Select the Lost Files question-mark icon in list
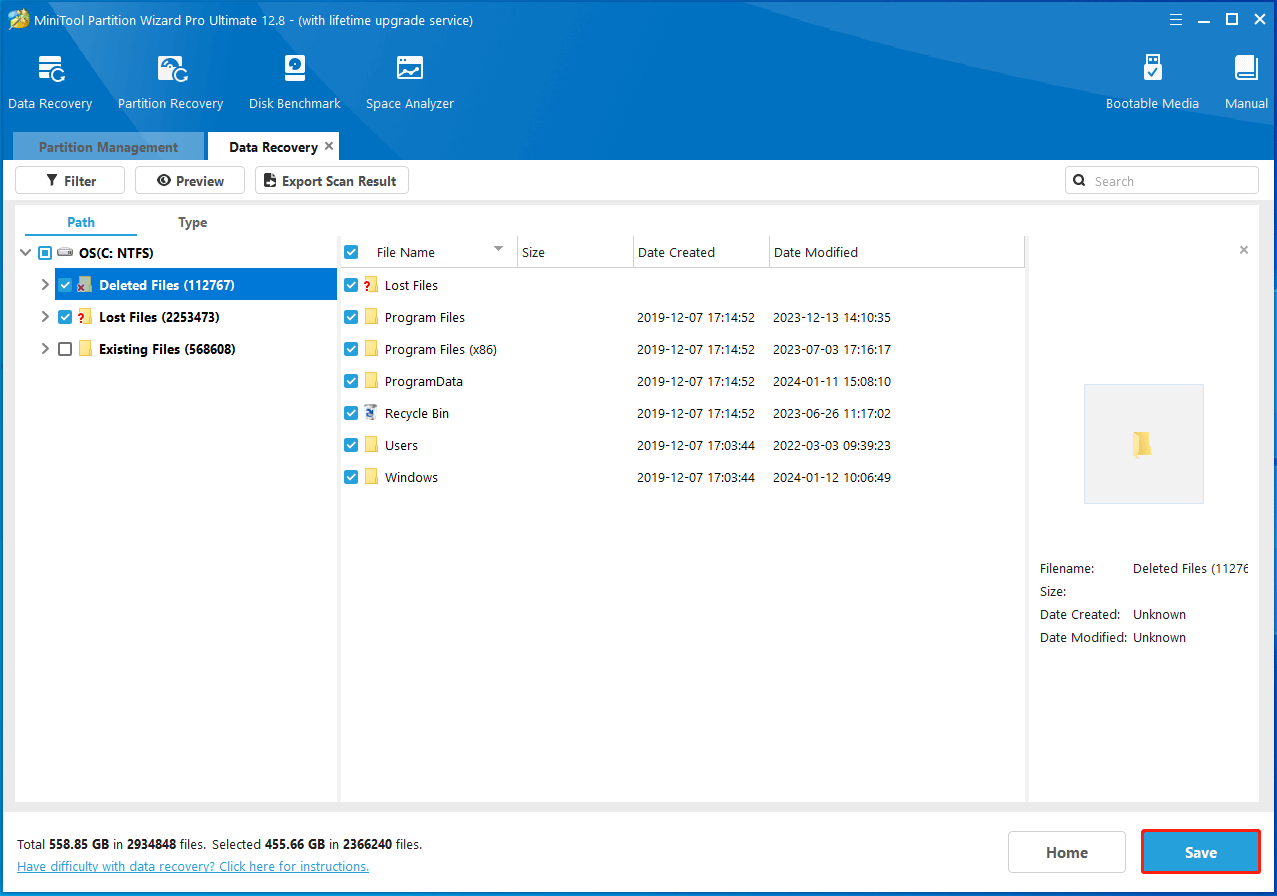 pos(371,285)
